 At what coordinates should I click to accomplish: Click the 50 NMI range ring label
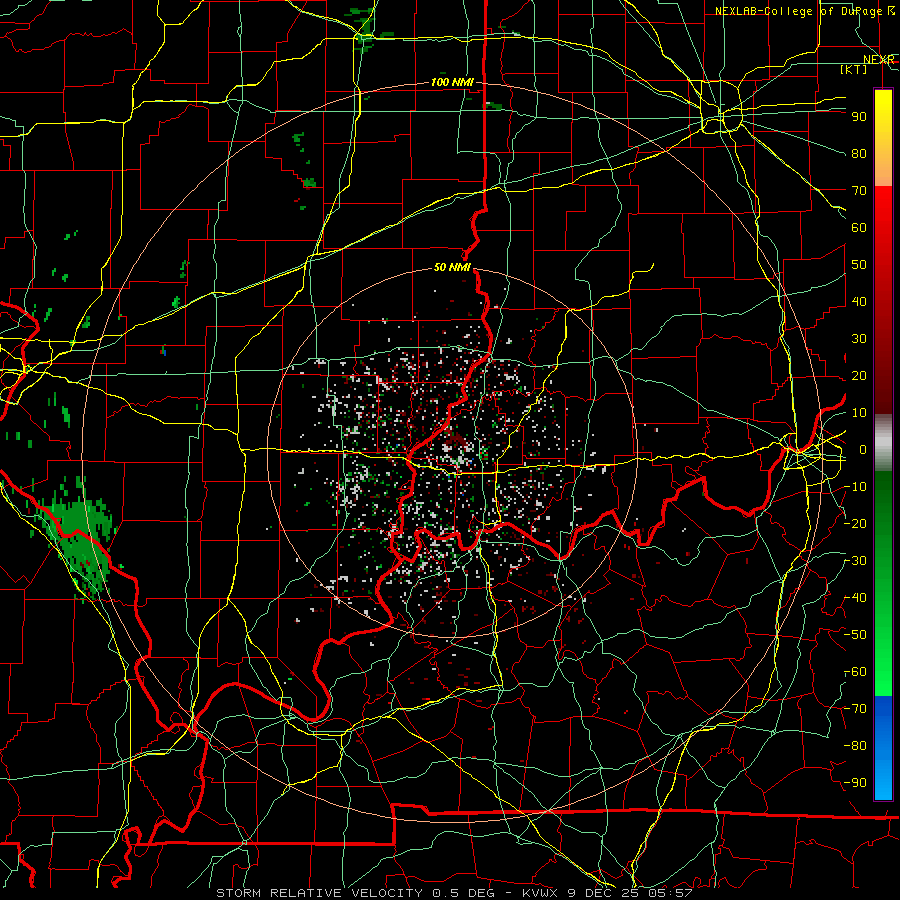(452, 267)
